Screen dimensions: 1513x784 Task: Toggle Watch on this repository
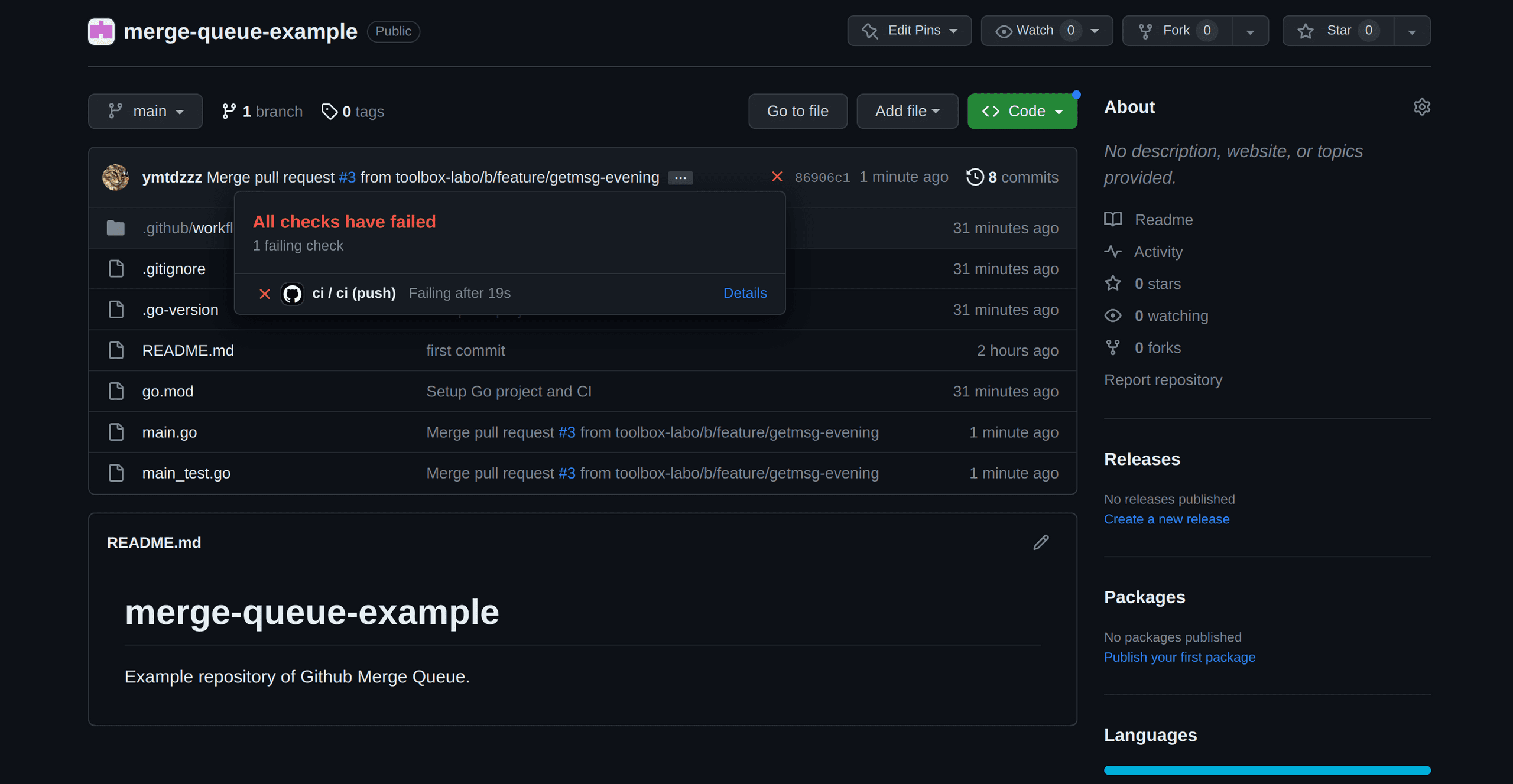tap(1033, 31)
